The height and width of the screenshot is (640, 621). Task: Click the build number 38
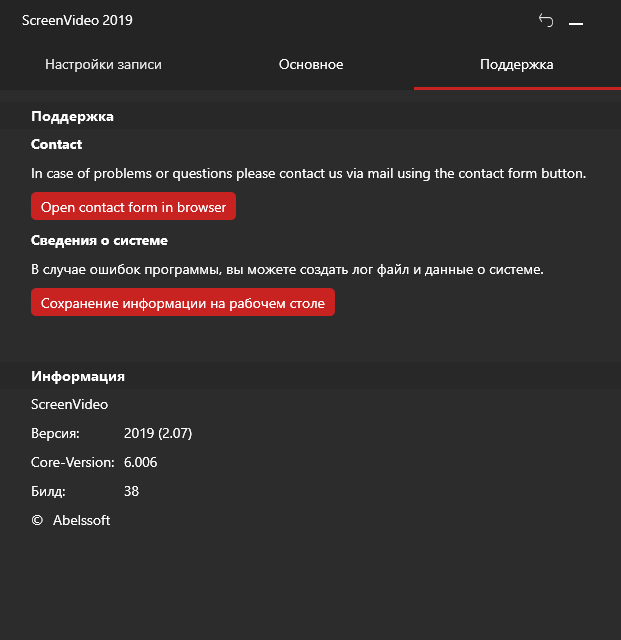tap(132, 492)
